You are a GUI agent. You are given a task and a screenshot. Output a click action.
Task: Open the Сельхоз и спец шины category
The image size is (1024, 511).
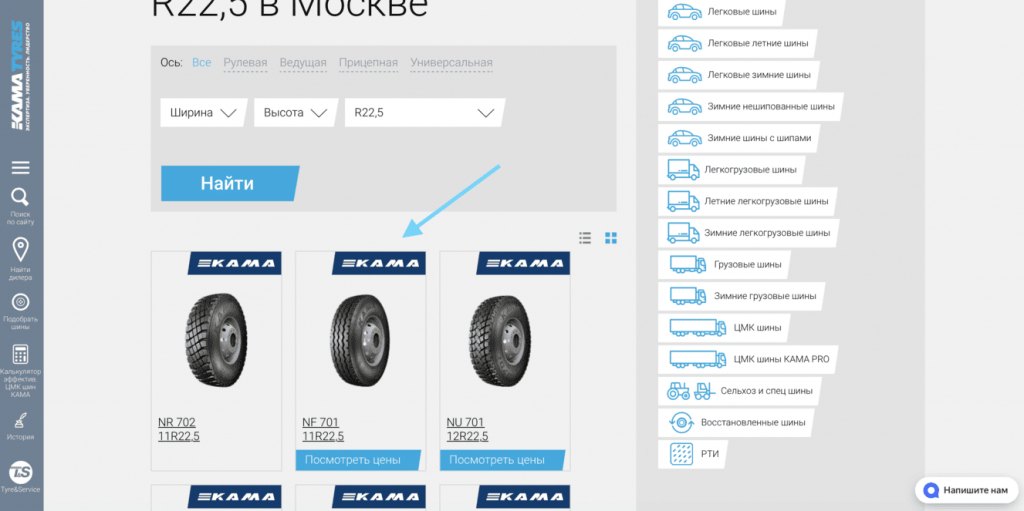click(740, 391)
